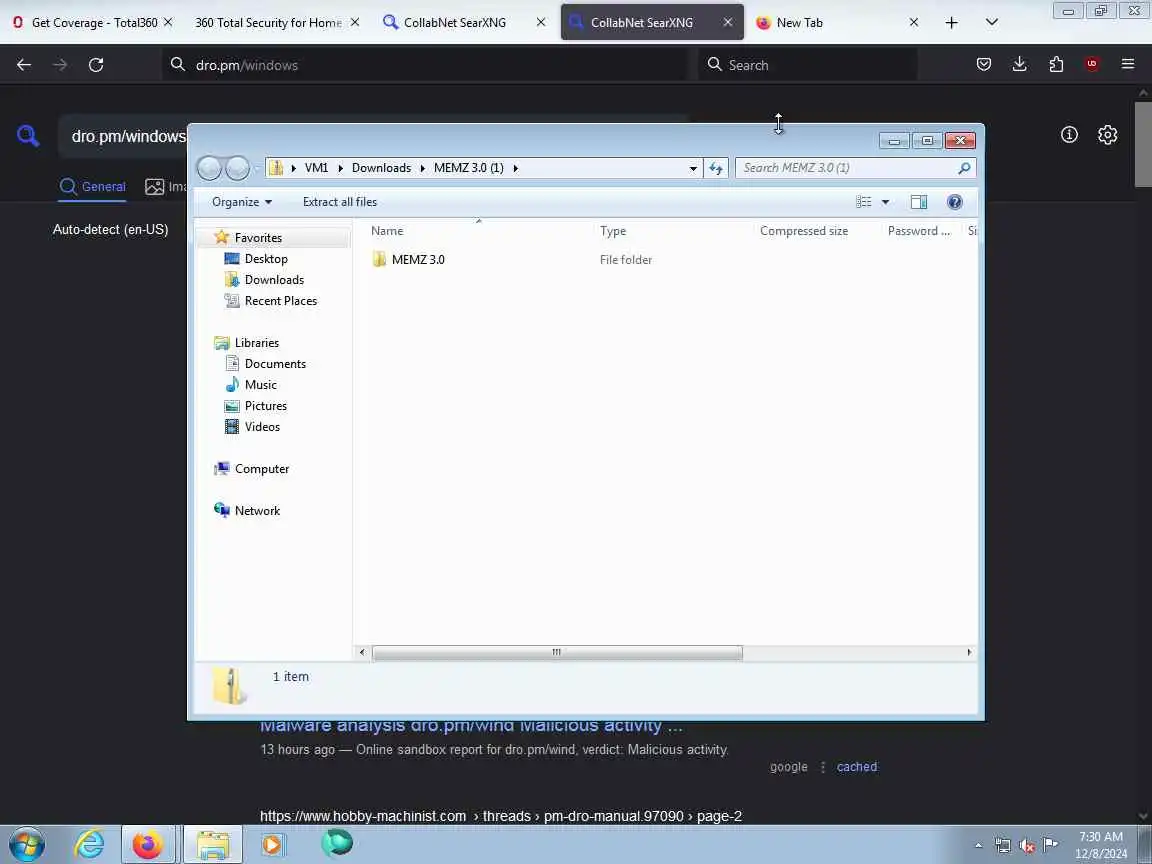The height and width of the screenshot is (864, 1152).
Task: Go to VM1 in the breadcrumb path
Action: (x=316, y=168)
